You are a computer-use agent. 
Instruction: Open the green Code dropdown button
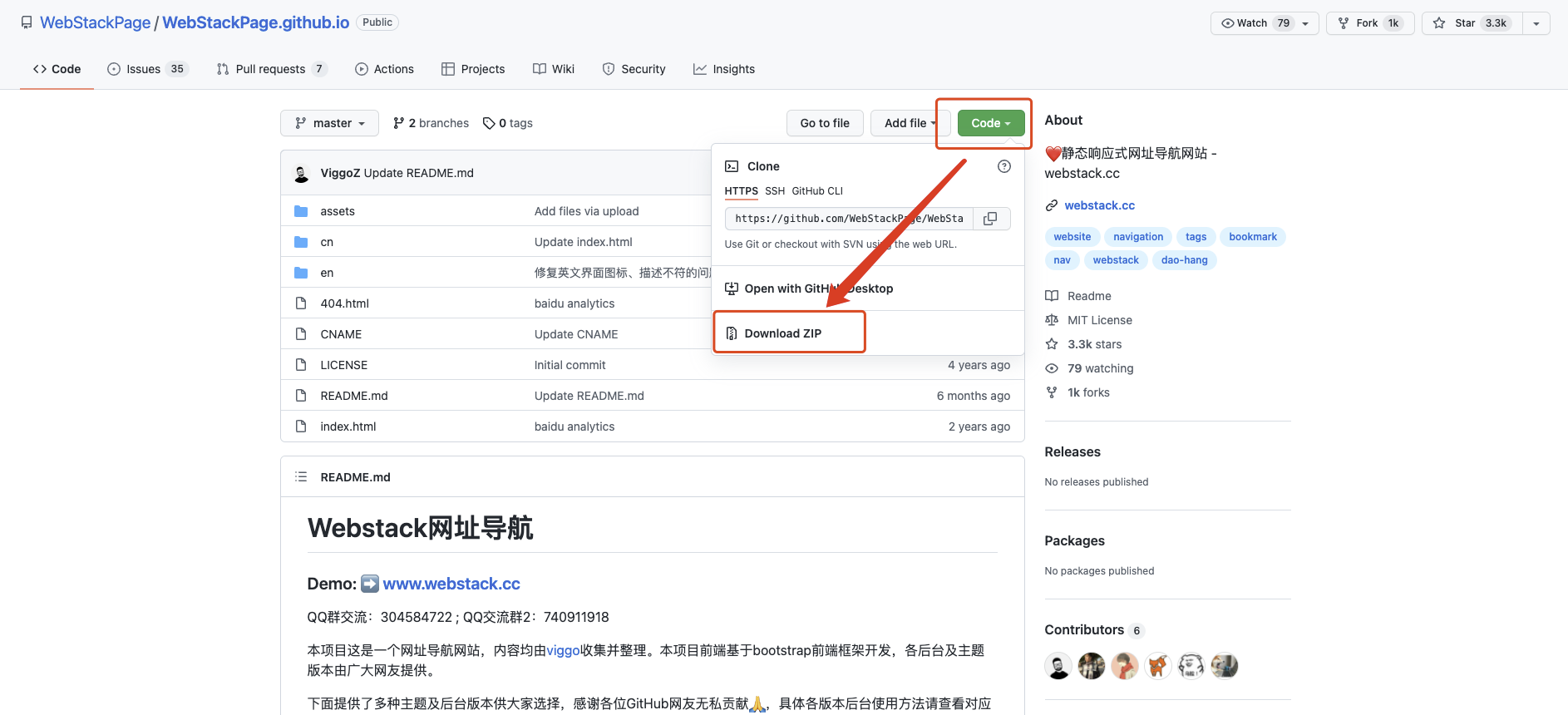991,123
